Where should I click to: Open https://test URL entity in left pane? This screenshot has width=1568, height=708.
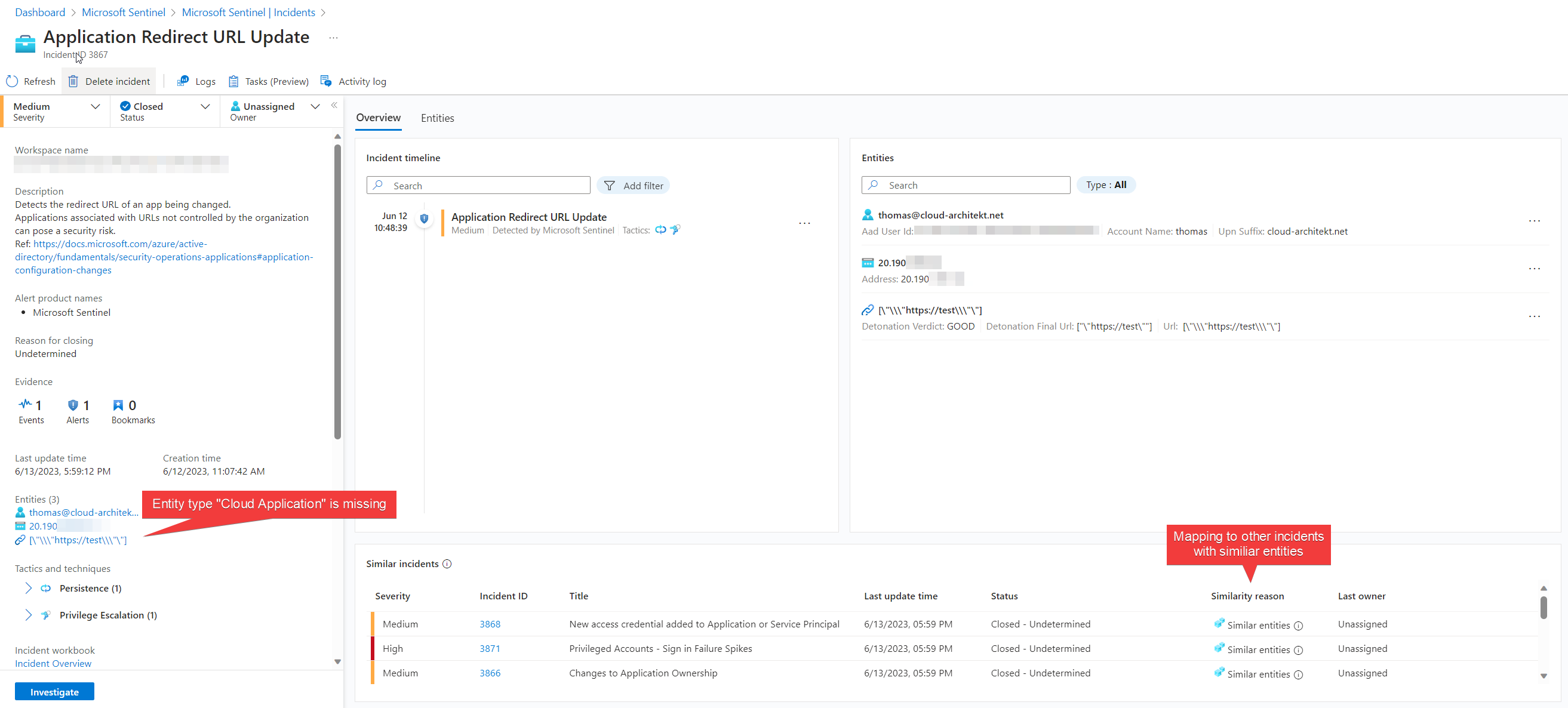pos(77,540)
